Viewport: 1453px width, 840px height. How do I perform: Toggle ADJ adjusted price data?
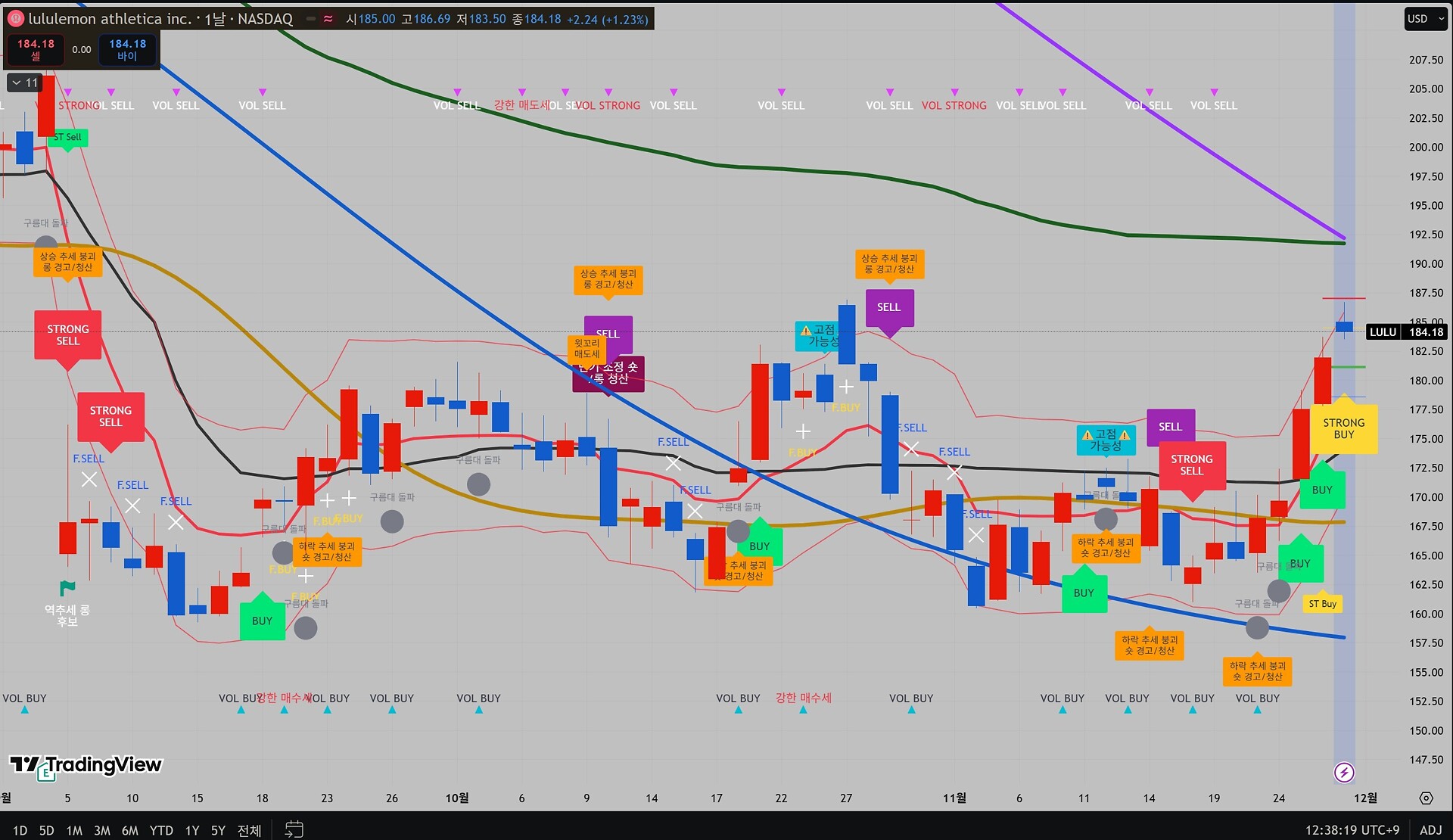pyautogui.click(x=1430, y=830)
